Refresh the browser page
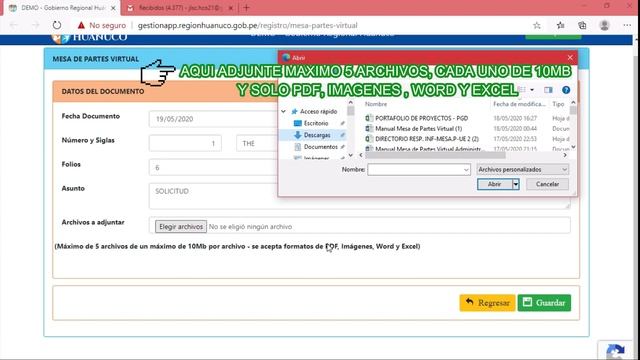This screenshot has height=360, width=640. pos(57,25)
